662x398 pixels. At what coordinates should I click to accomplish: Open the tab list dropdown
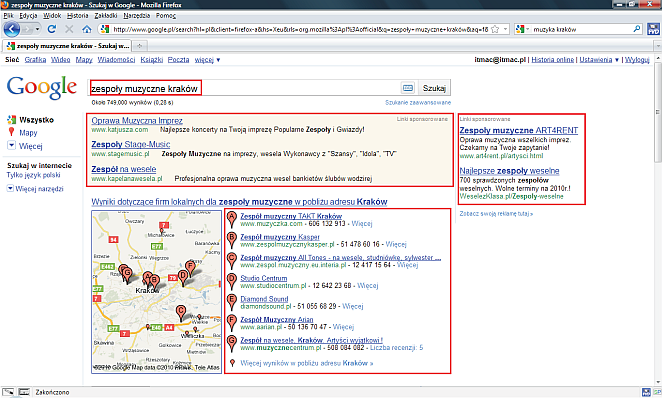(657, 46)
